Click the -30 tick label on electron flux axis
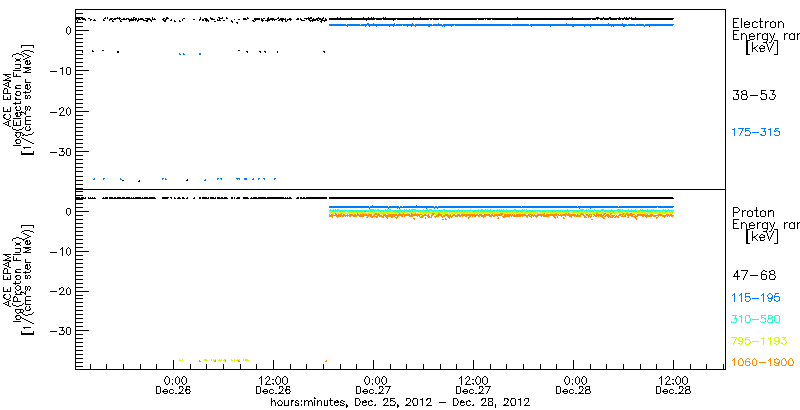Image resolution: width=800 pixels, height=410 pixels. click(x=60, y=151)
